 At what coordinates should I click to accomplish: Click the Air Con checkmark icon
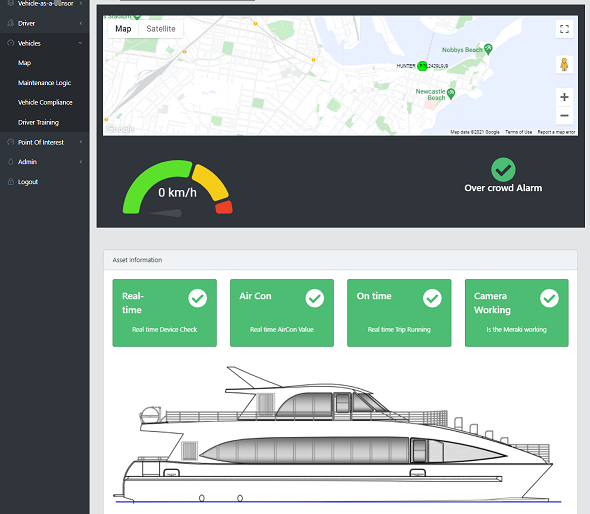point(315,298)
